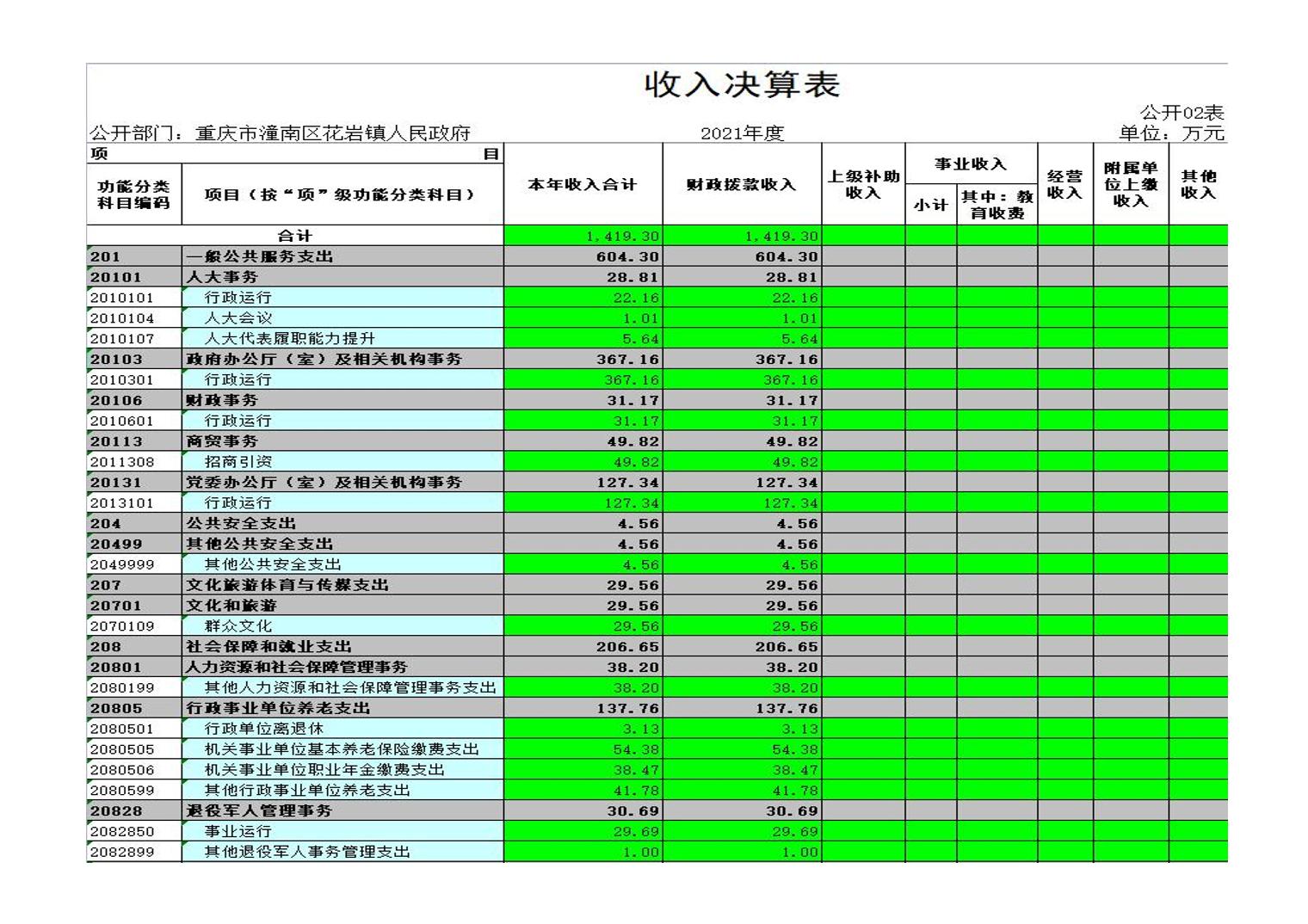Click 31.17 in 财政拨款收入 for 20106
1308x924 pixels.
pyautogui.click(x=792, y=400)
